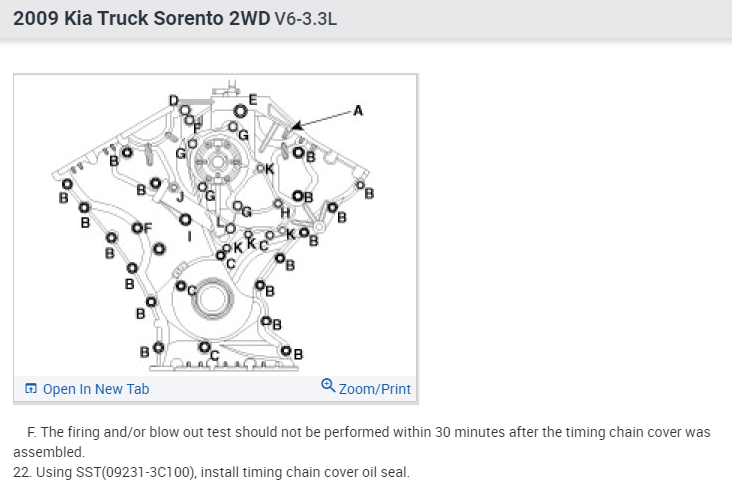Click the bolt labeled F on the left side
The width and height of the screenshot is (732, 494).
pos(137,229)
